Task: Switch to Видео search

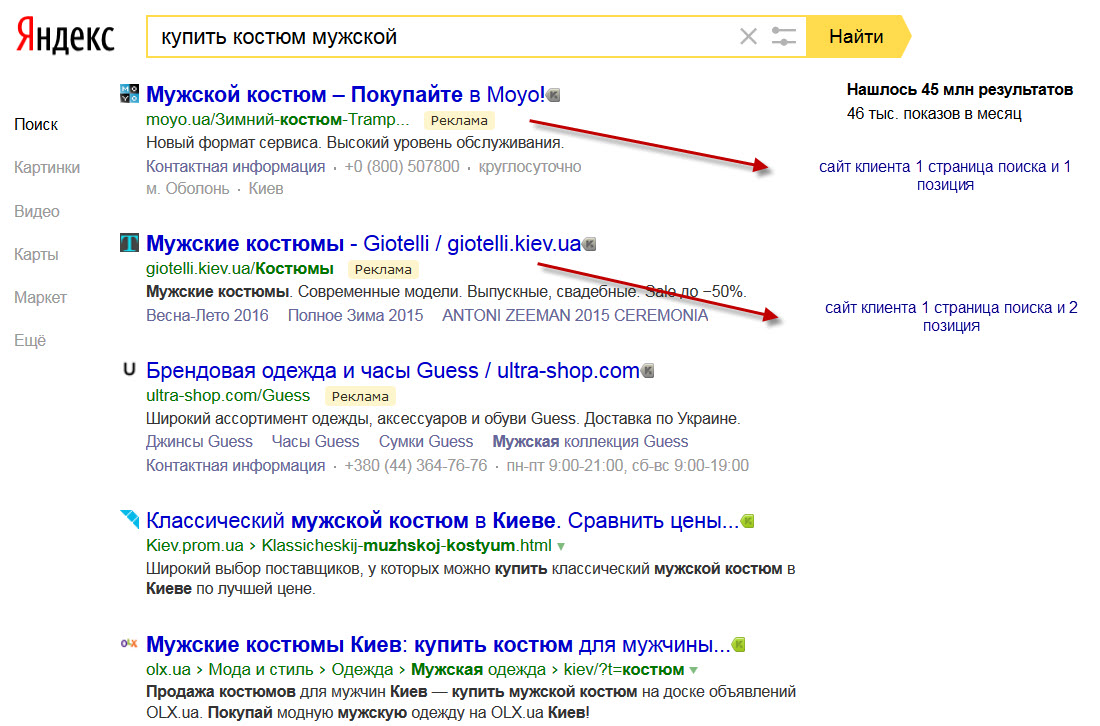Action: pos(36,211)
